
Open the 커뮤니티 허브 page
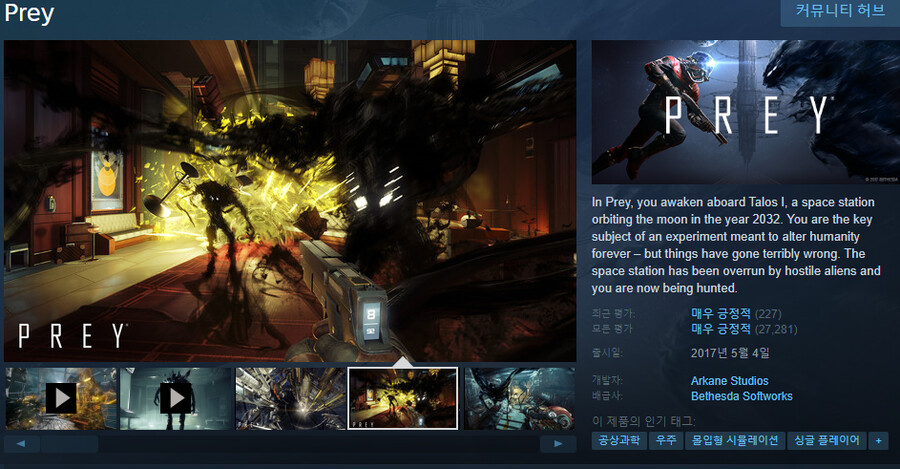(839, 12)
